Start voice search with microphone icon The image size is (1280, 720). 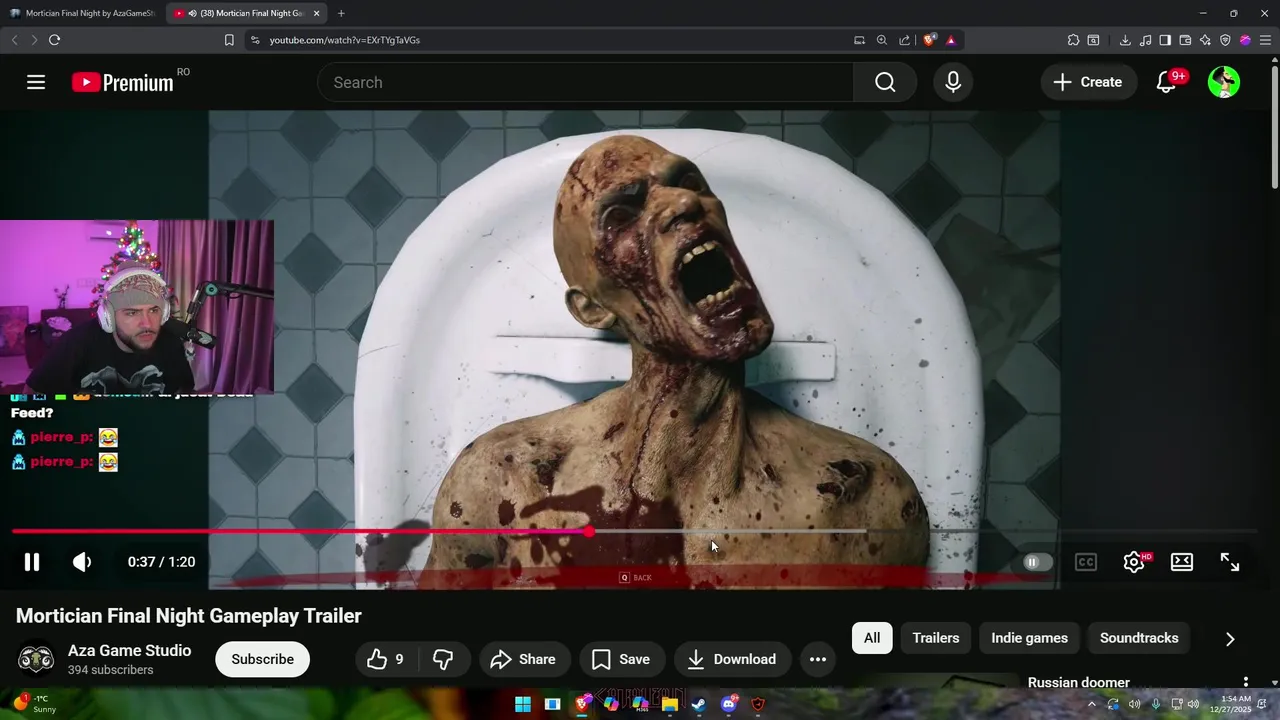click(953, 82)
